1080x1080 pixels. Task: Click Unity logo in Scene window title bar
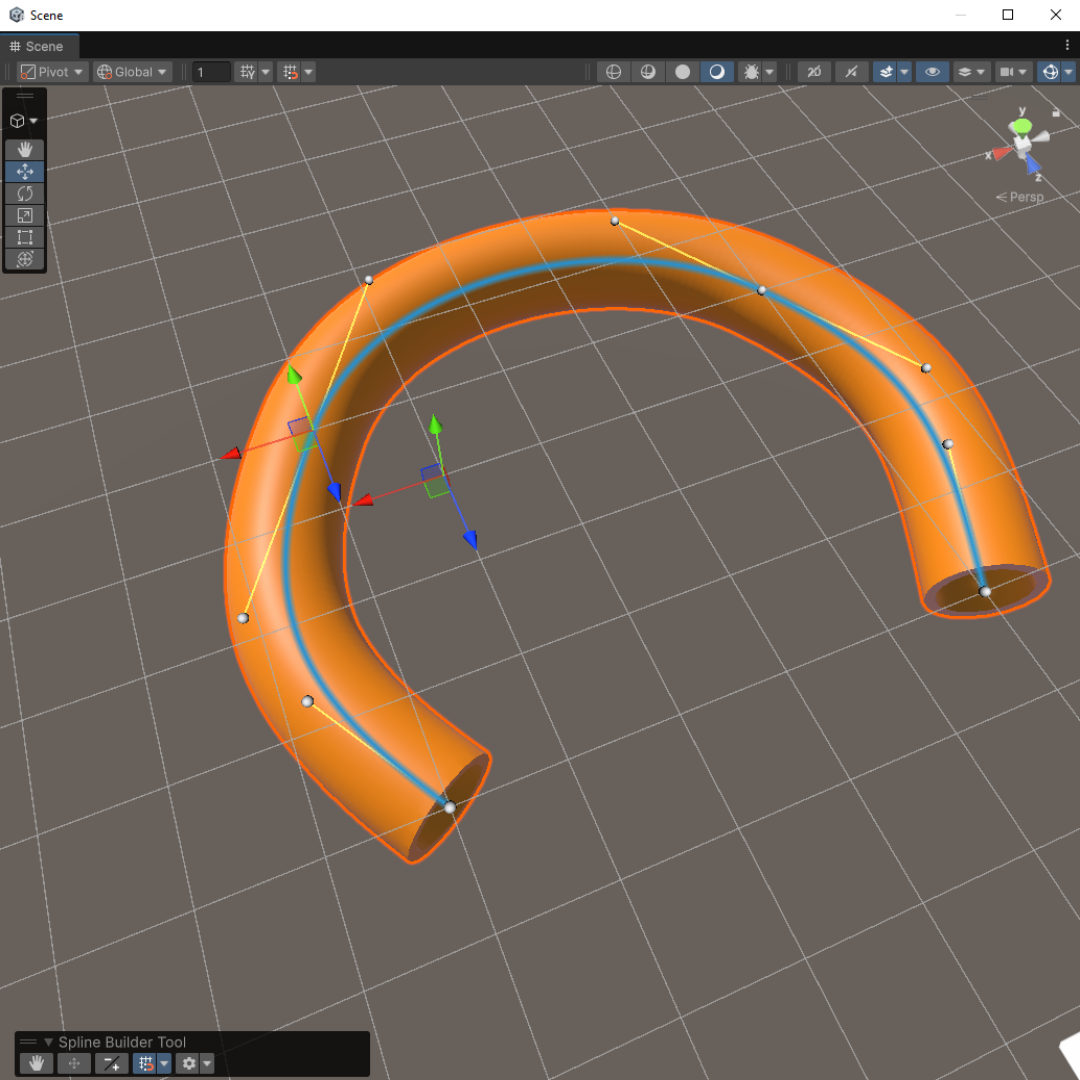pyautogui.click(x=17, y=14)
